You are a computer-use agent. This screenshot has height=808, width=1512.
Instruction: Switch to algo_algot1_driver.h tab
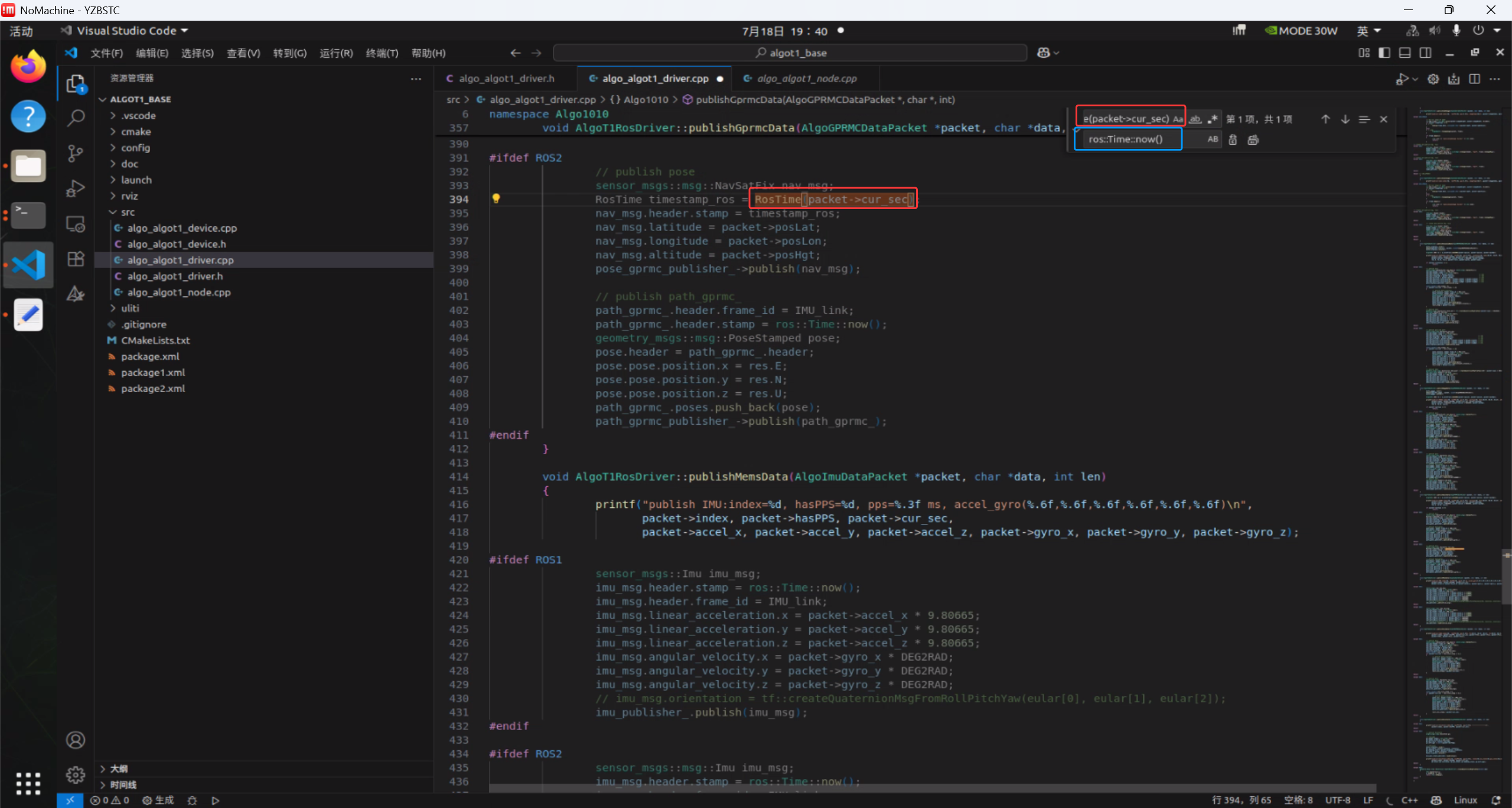[x=506, y=79]
